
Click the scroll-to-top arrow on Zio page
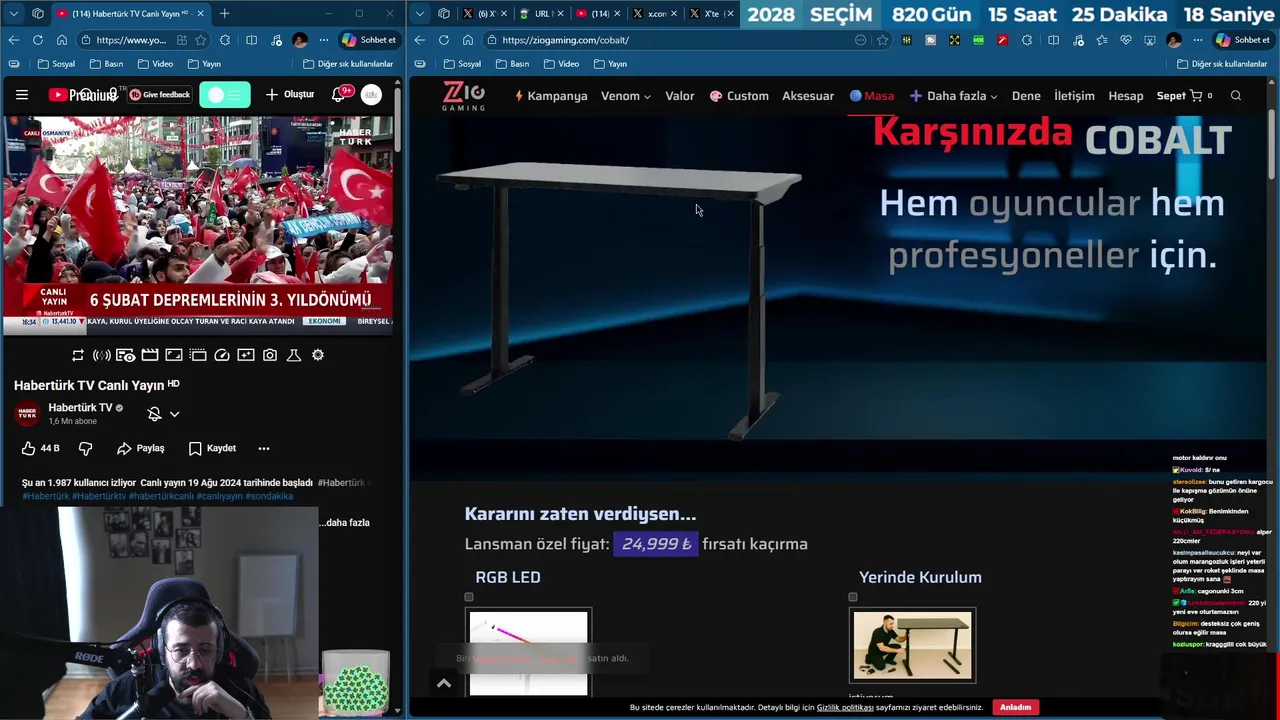coord(444,683)
